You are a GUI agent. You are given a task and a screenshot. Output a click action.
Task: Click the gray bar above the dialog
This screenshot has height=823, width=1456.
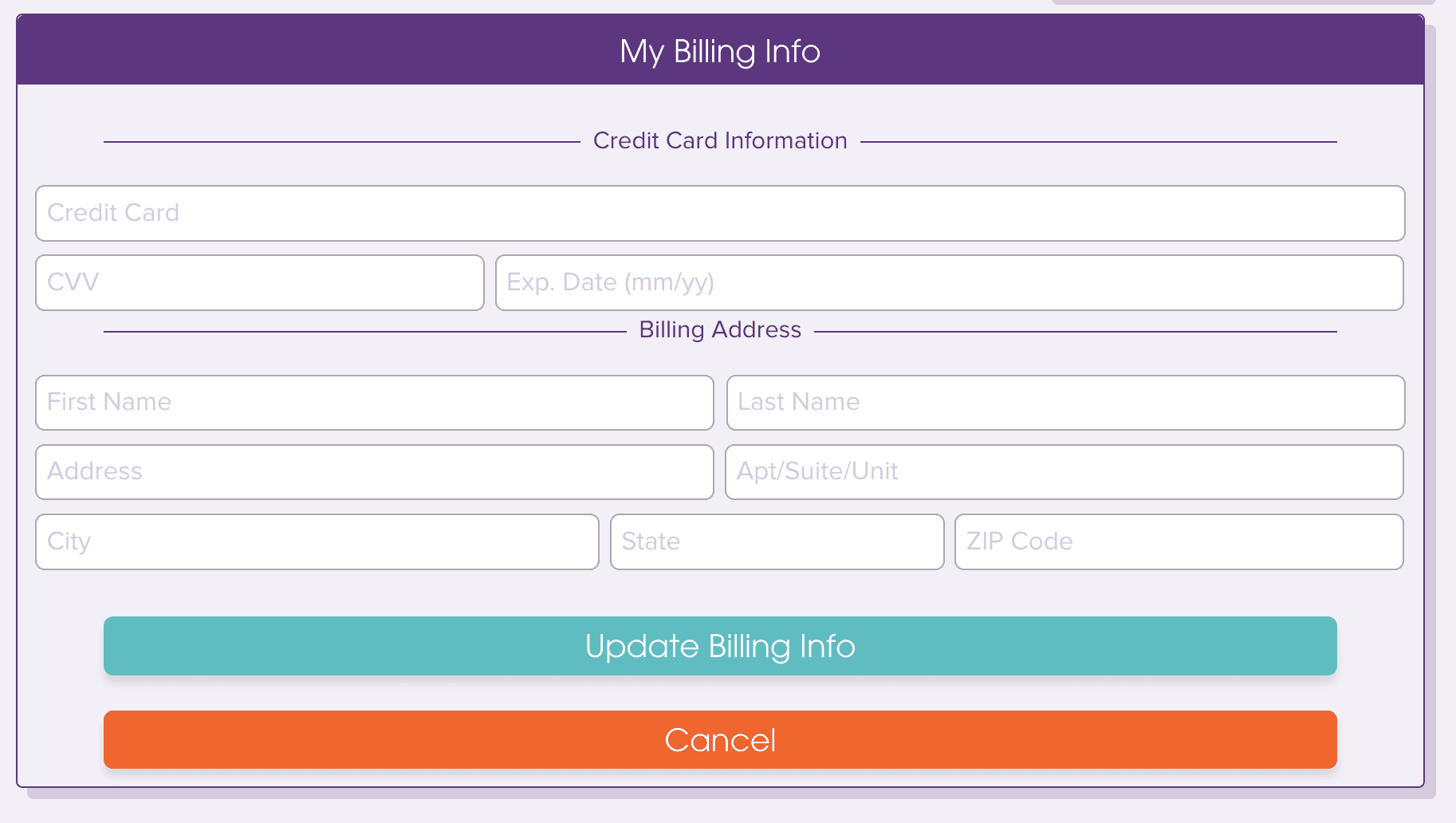click(1244, 2)
